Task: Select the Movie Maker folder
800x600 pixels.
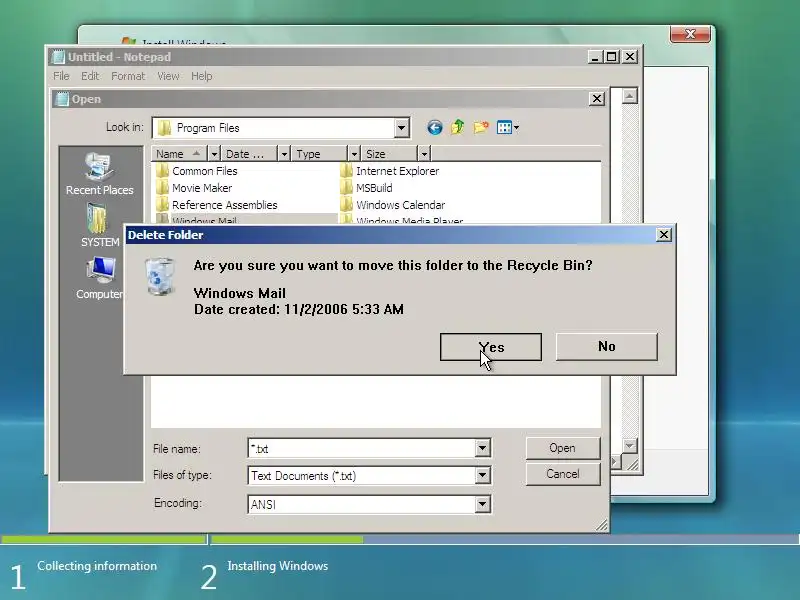Action: (x=194, y=188)
